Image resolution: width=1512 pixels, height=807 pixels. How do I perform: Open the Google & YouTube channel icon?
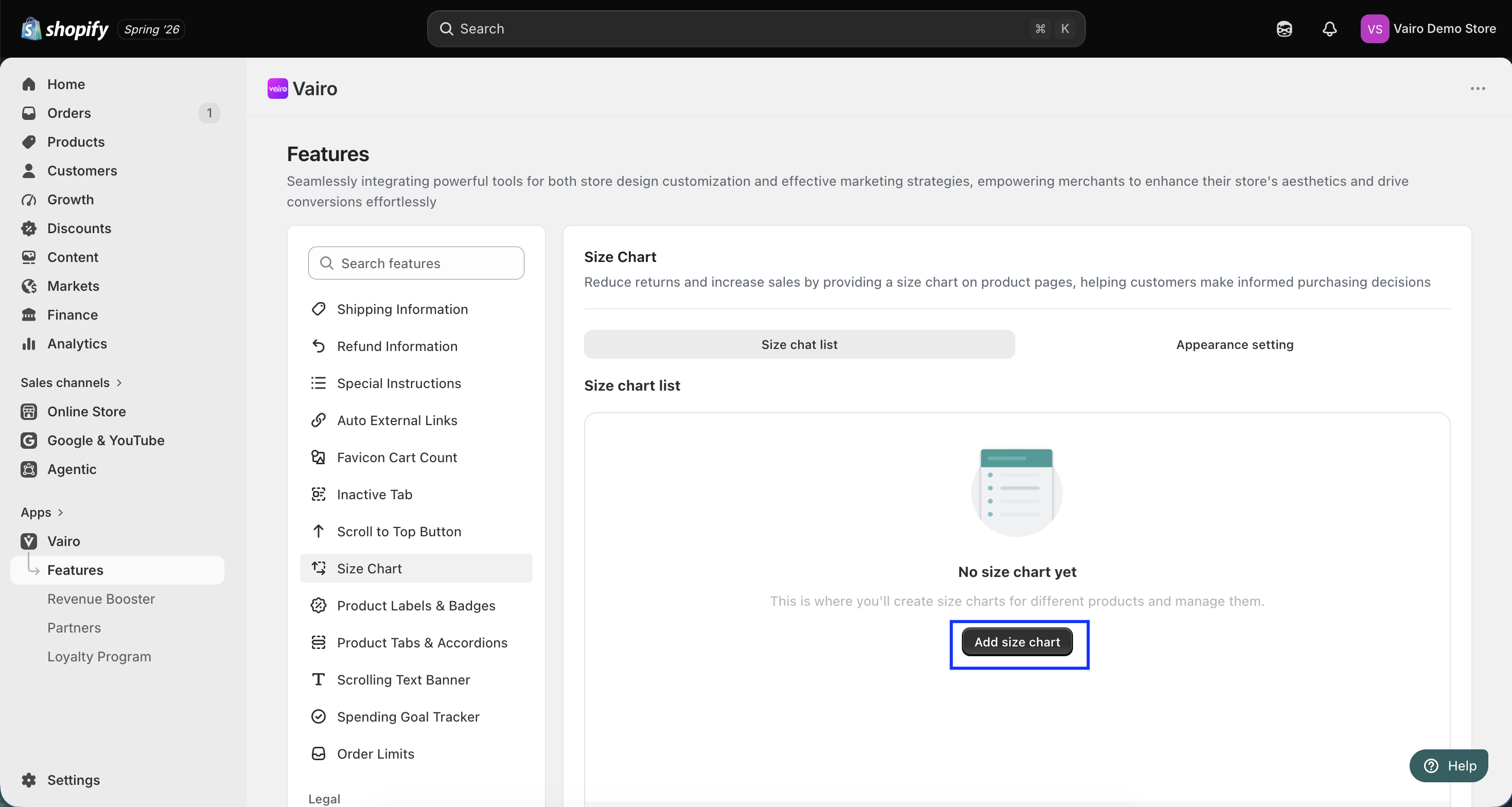click(x=29, y=440)
